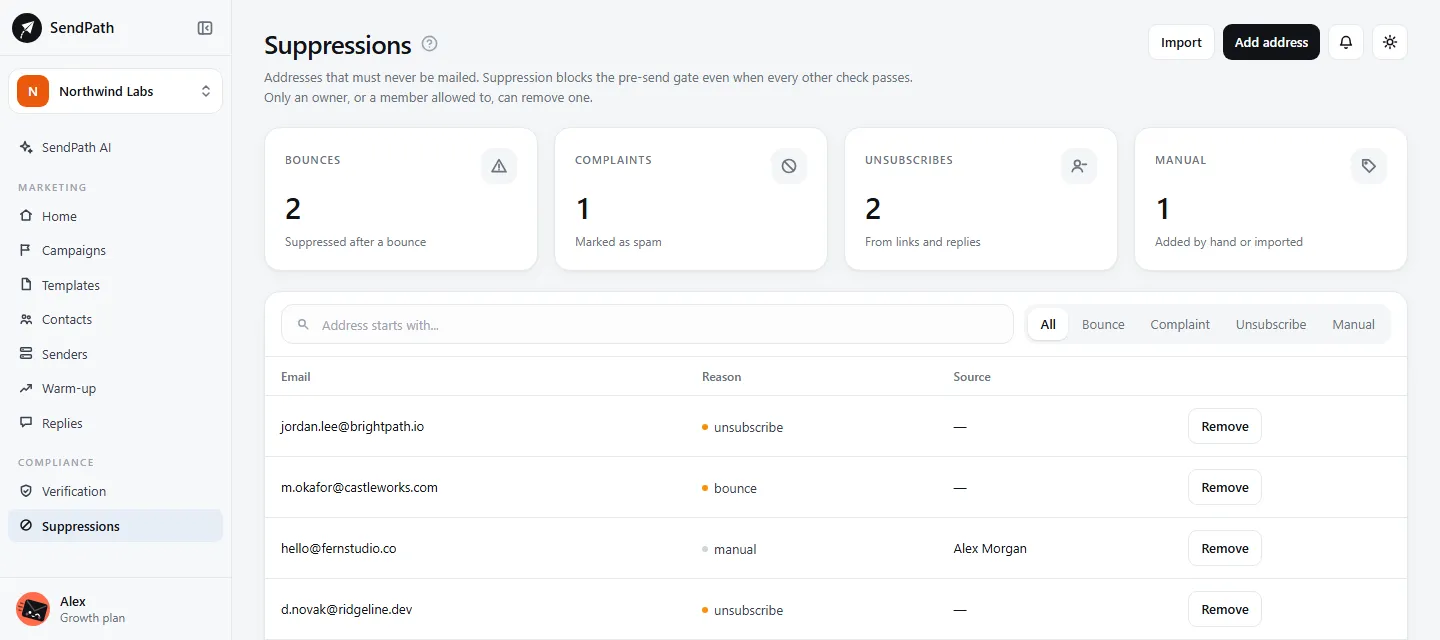Click the SendPath paper plane logo
Image resolution: width=1440 pixels, height=640 pixels.
click(x=27, y=28)
